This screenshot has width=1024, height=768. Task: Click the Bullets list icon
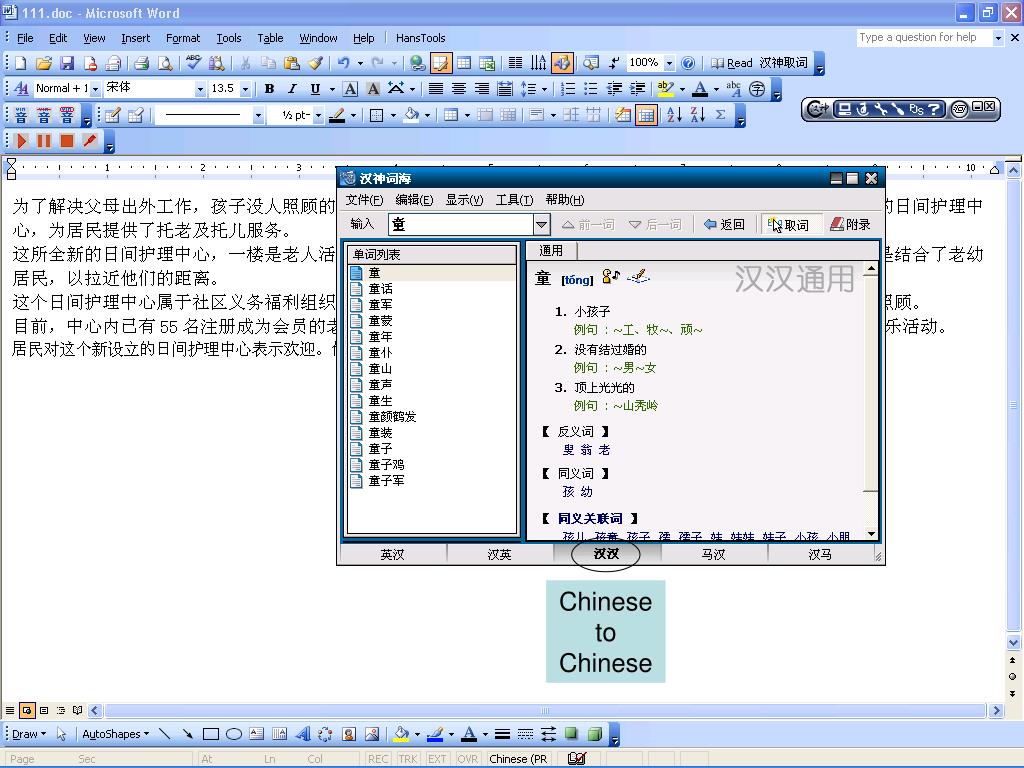pos(591,88)
